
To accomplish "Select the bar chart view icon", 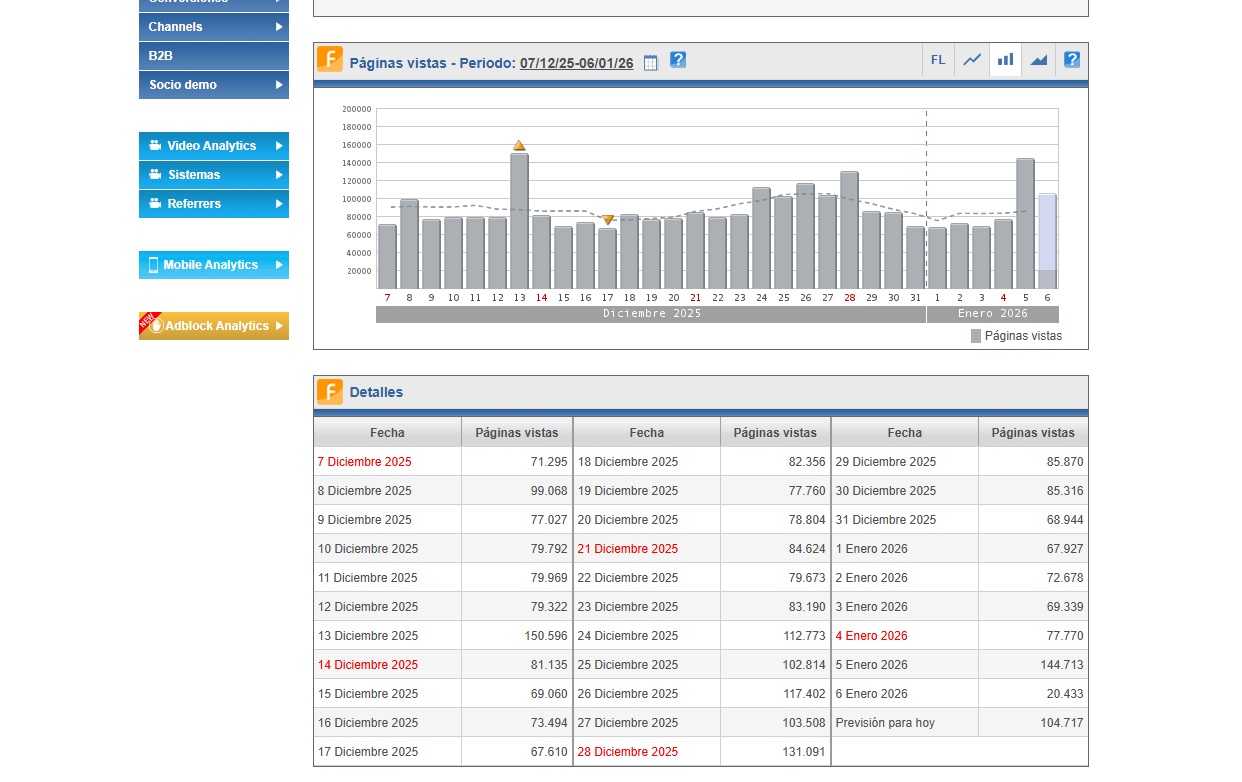I will pyautogui.click(x=1005, y=60).
